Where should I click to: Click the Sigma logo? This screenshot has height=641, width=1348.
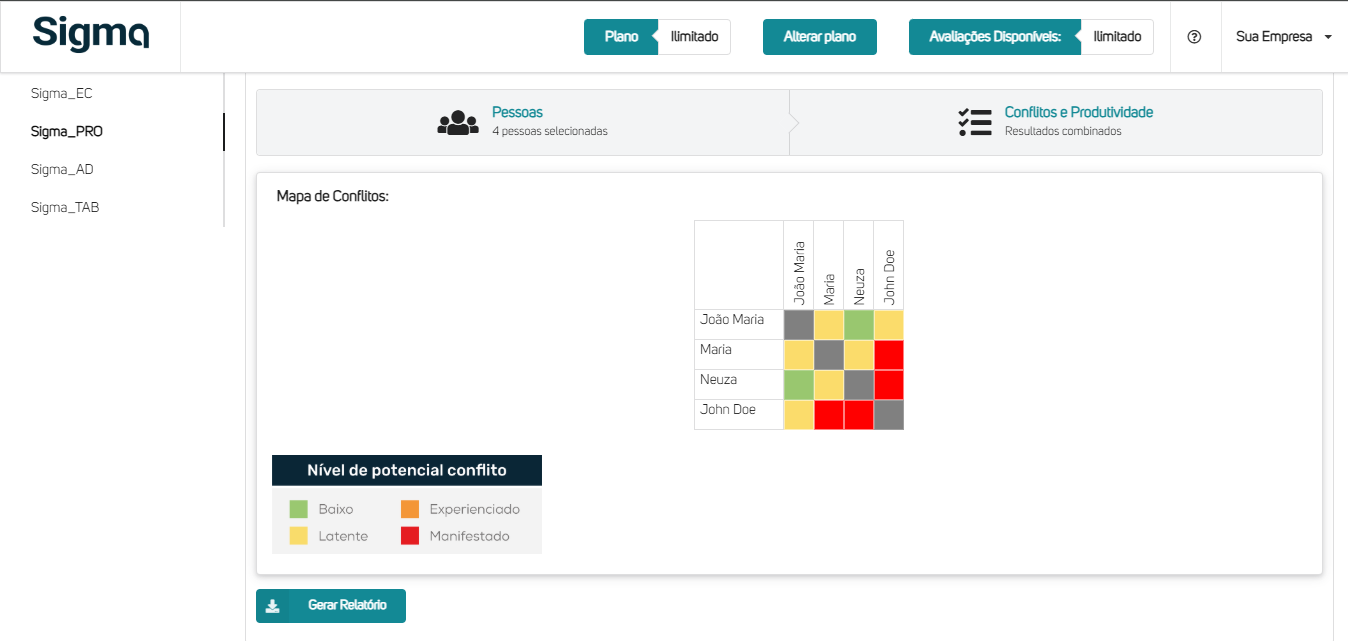[91, 34]
